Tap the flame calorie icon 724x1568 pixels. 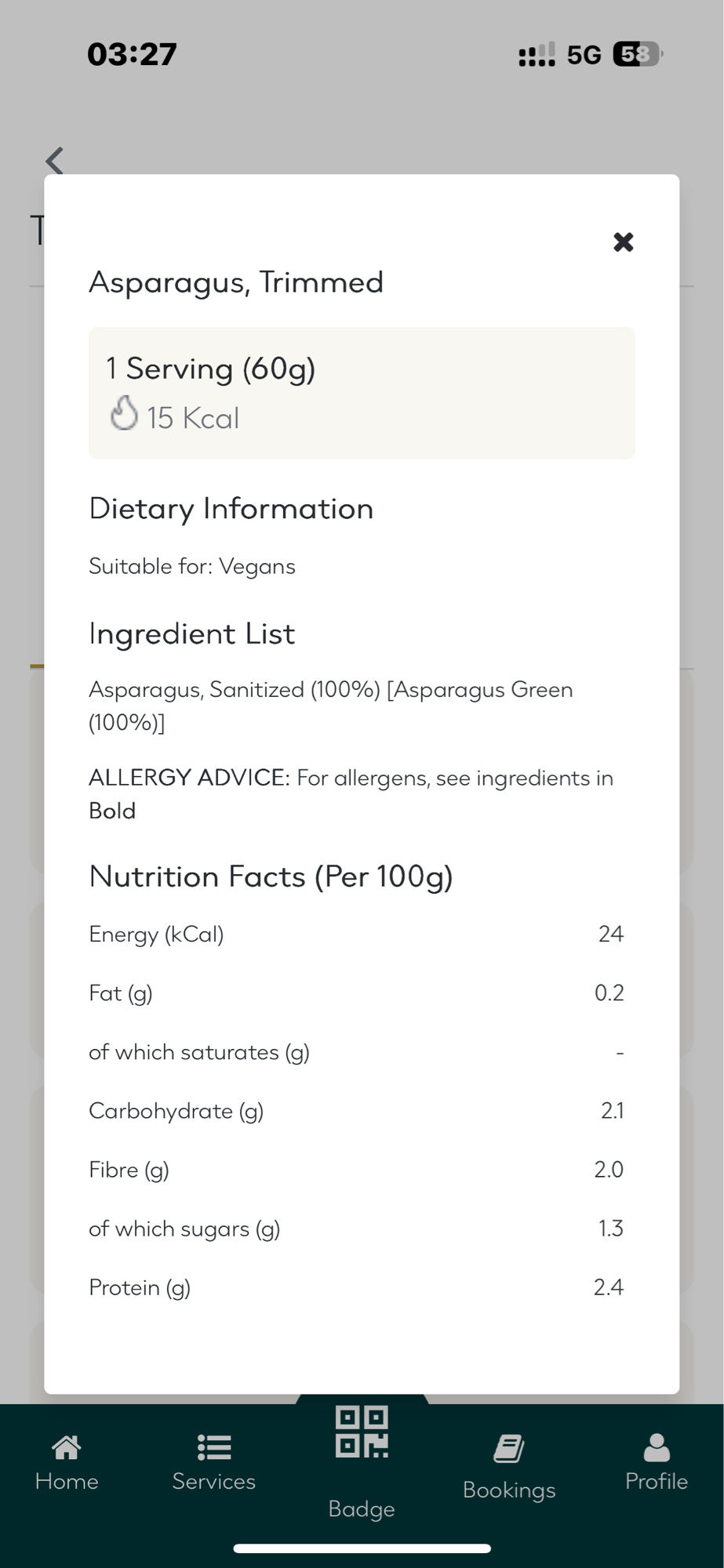[124, 414]
